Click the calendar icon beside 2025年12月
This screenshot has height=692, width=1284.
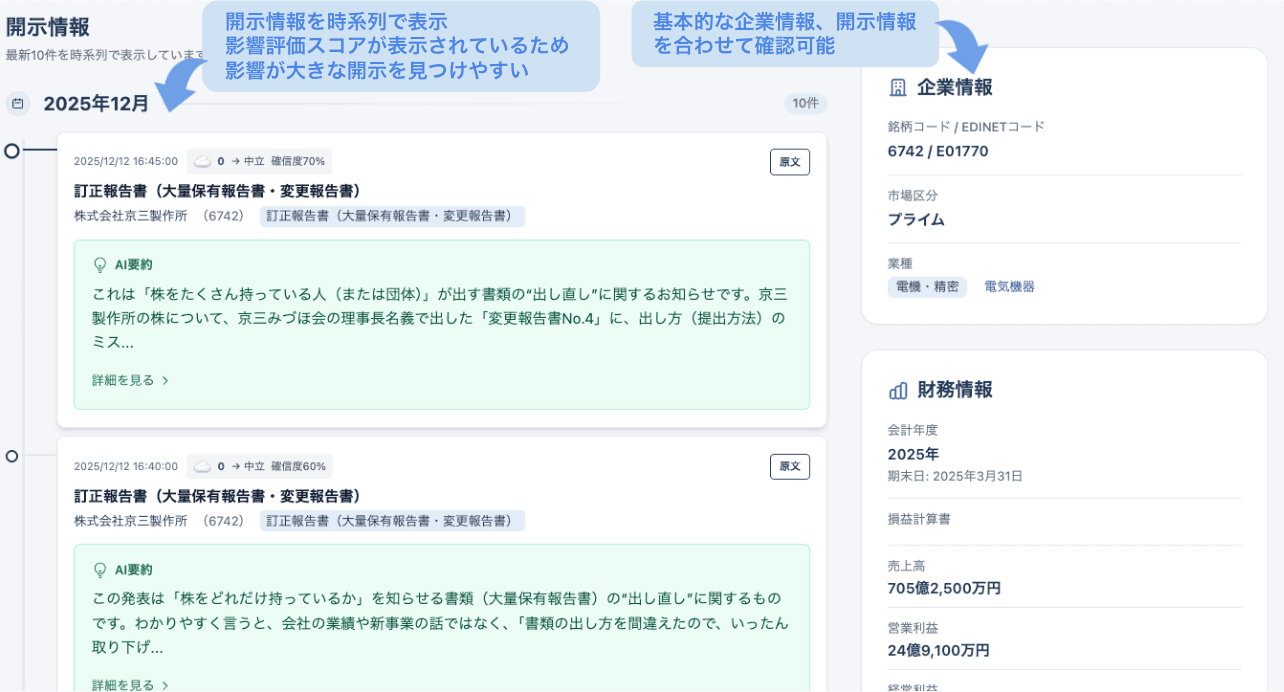click(17, 103)
